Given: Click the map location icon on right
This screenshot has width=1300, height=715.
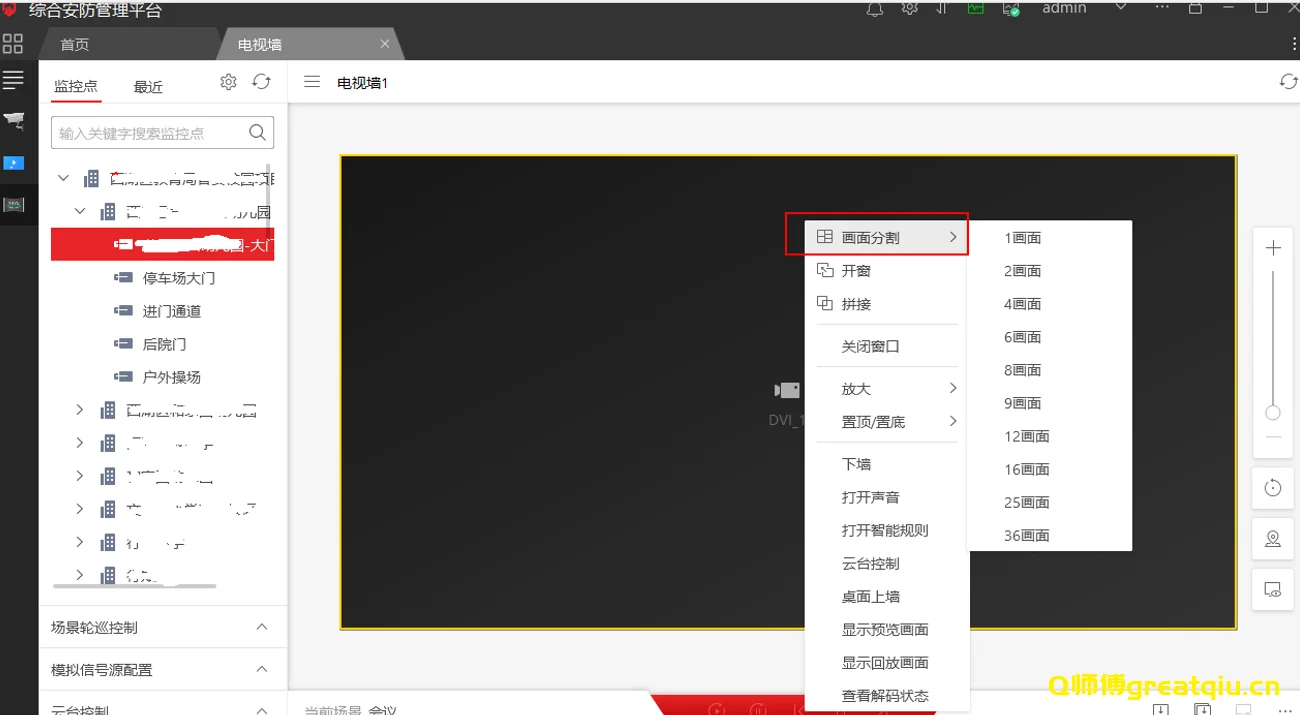Looking at the screenshot, I should (1273, 539).
